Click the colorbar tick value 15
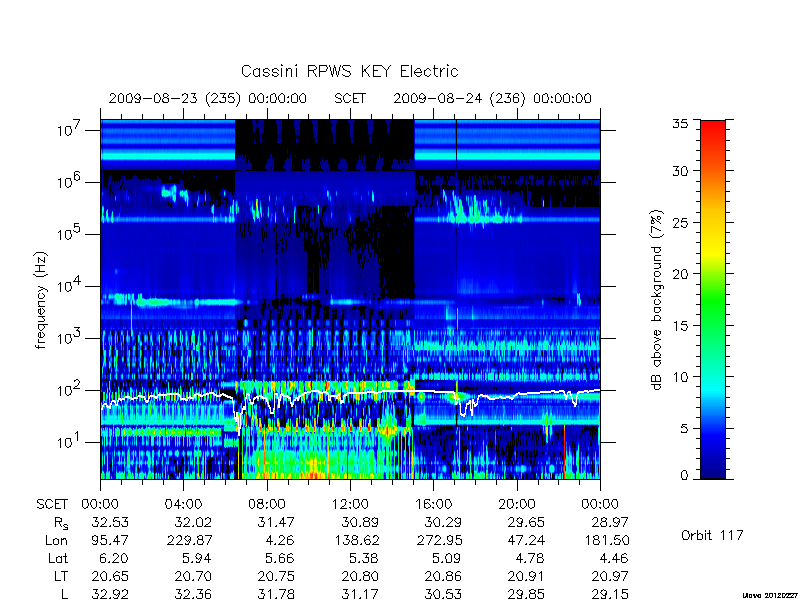Viewport: 800px width, 600px height. (x=680, y=326)
